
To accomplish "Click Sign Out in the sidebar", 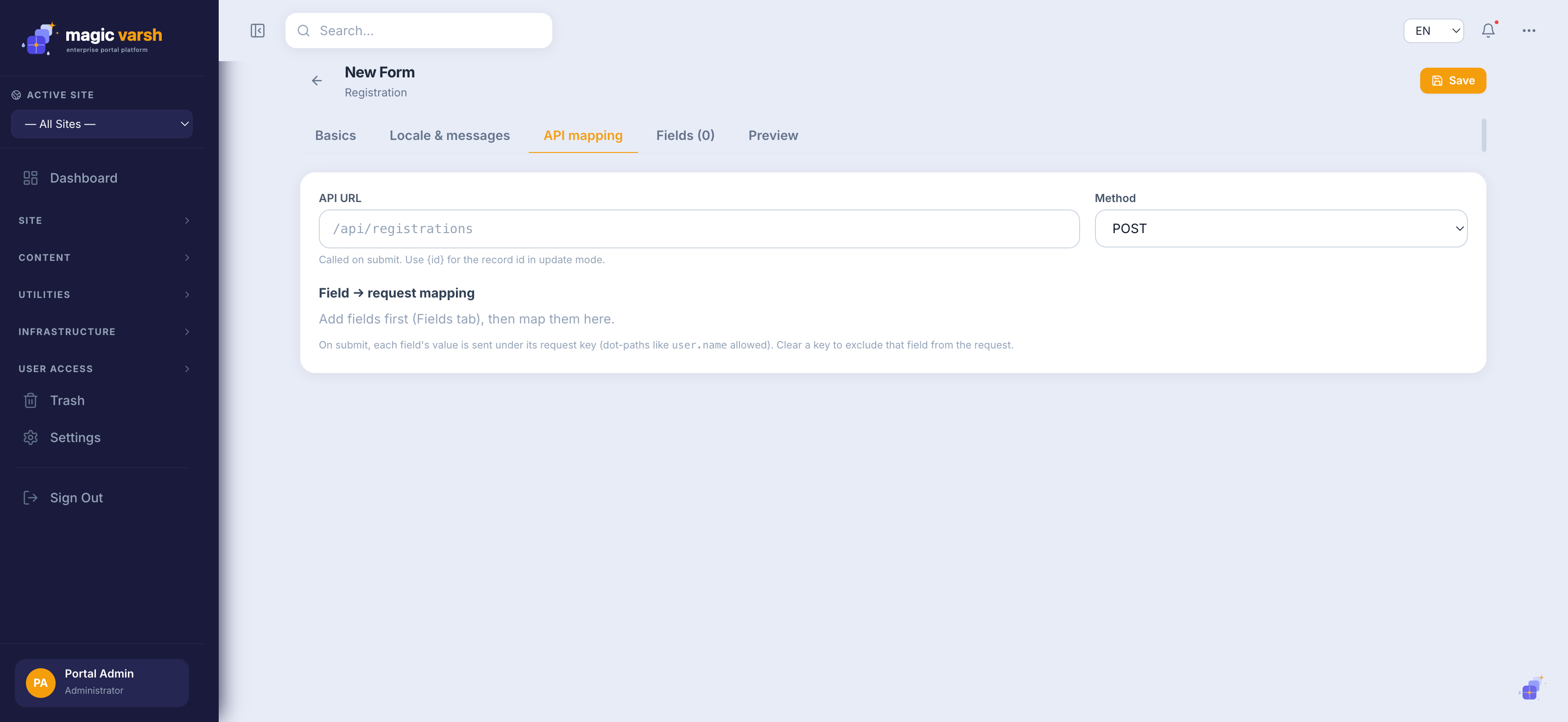I will (102, 498).
